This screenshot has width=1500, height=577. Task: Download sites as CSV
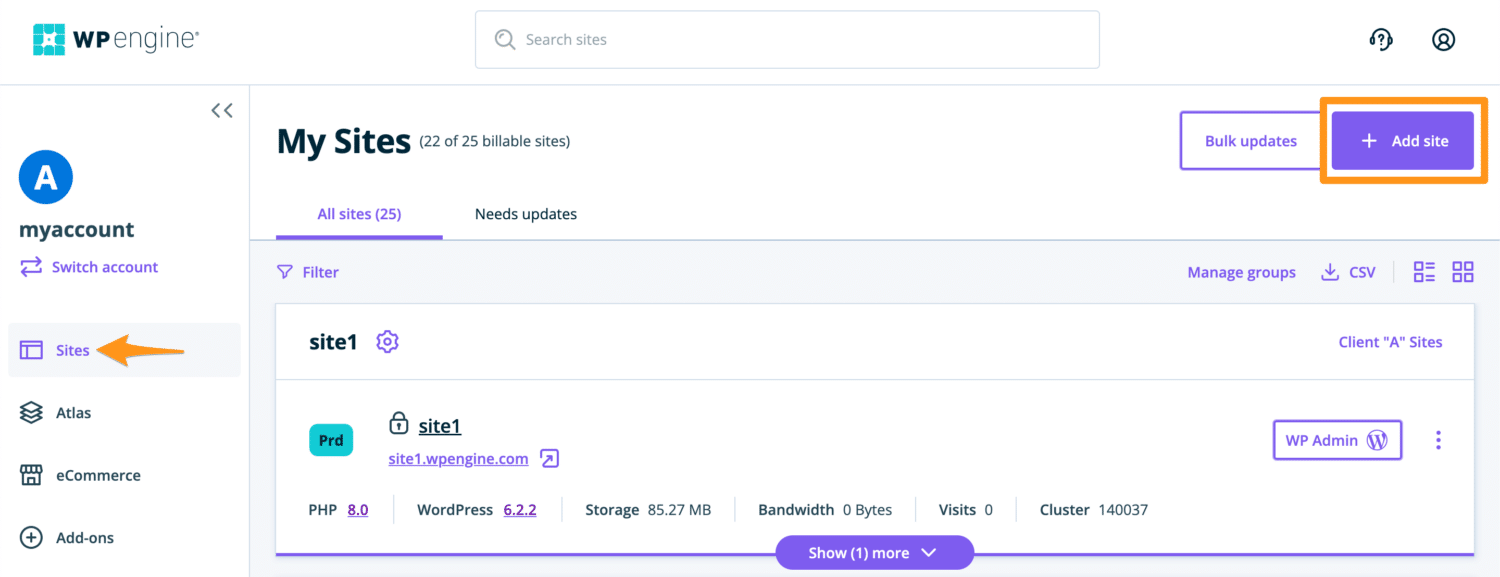point(1348,272)
